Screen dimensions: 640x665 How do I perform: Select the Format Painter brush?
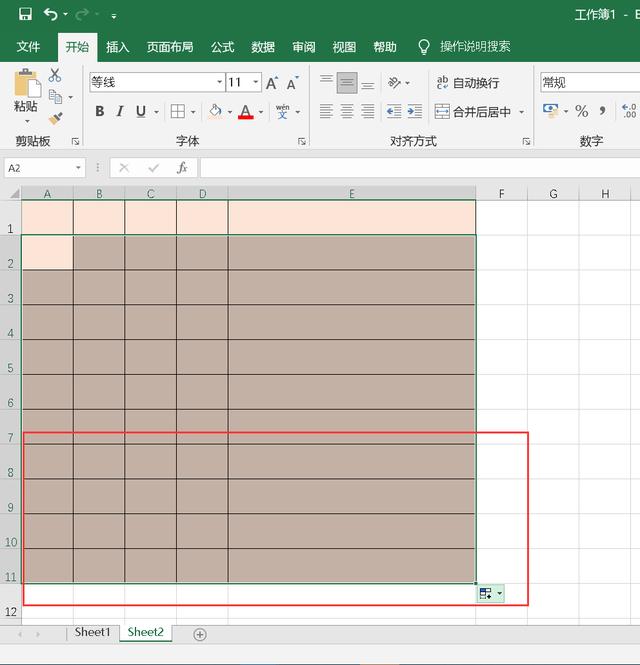click(56, 119)
